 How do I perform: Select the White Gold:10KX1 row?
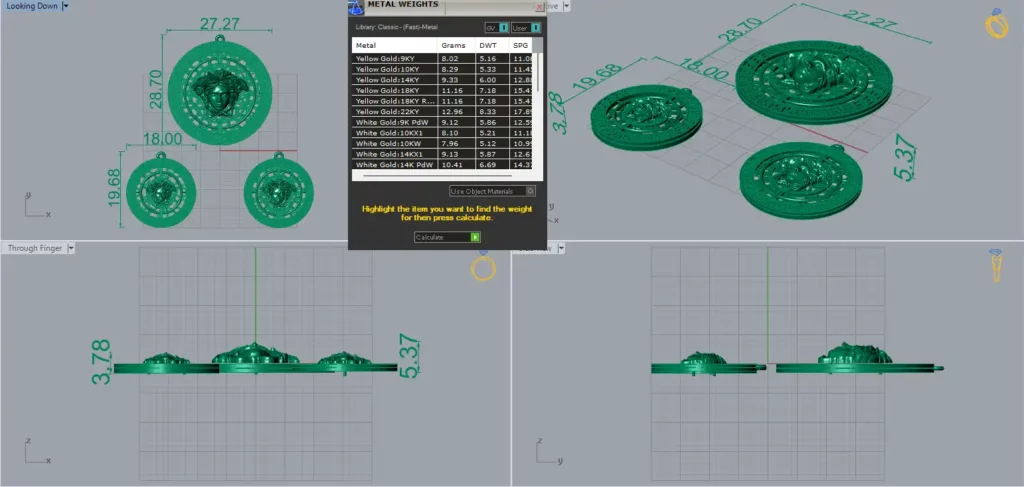442,133
